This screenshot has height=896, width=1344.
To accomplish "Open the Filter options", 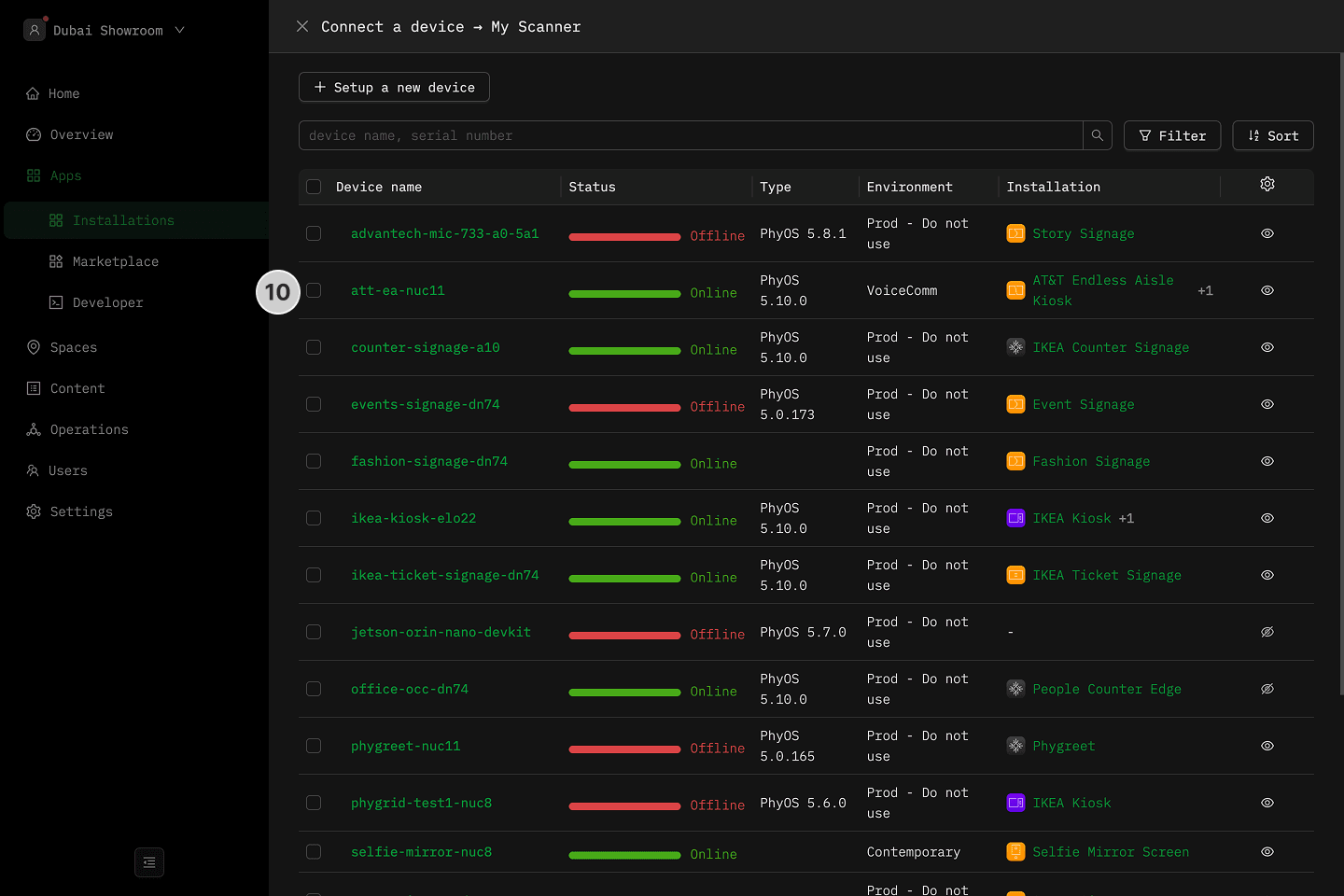I will click(x=1171, y=135).
